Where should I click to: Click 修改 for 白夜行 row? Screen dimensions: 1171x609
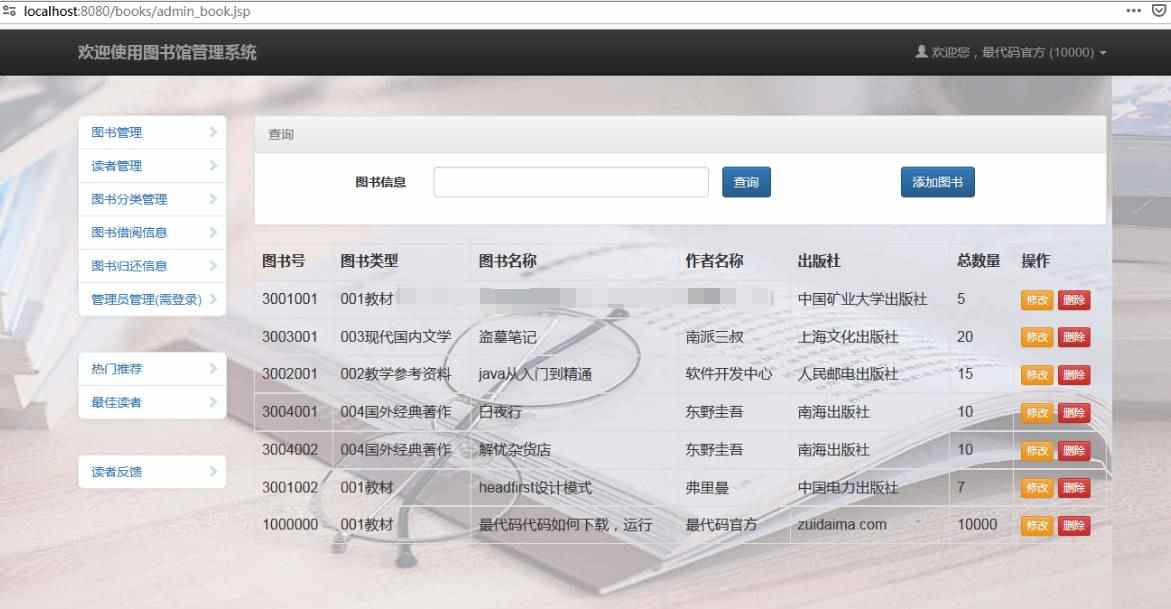[x=1037, y=412]
